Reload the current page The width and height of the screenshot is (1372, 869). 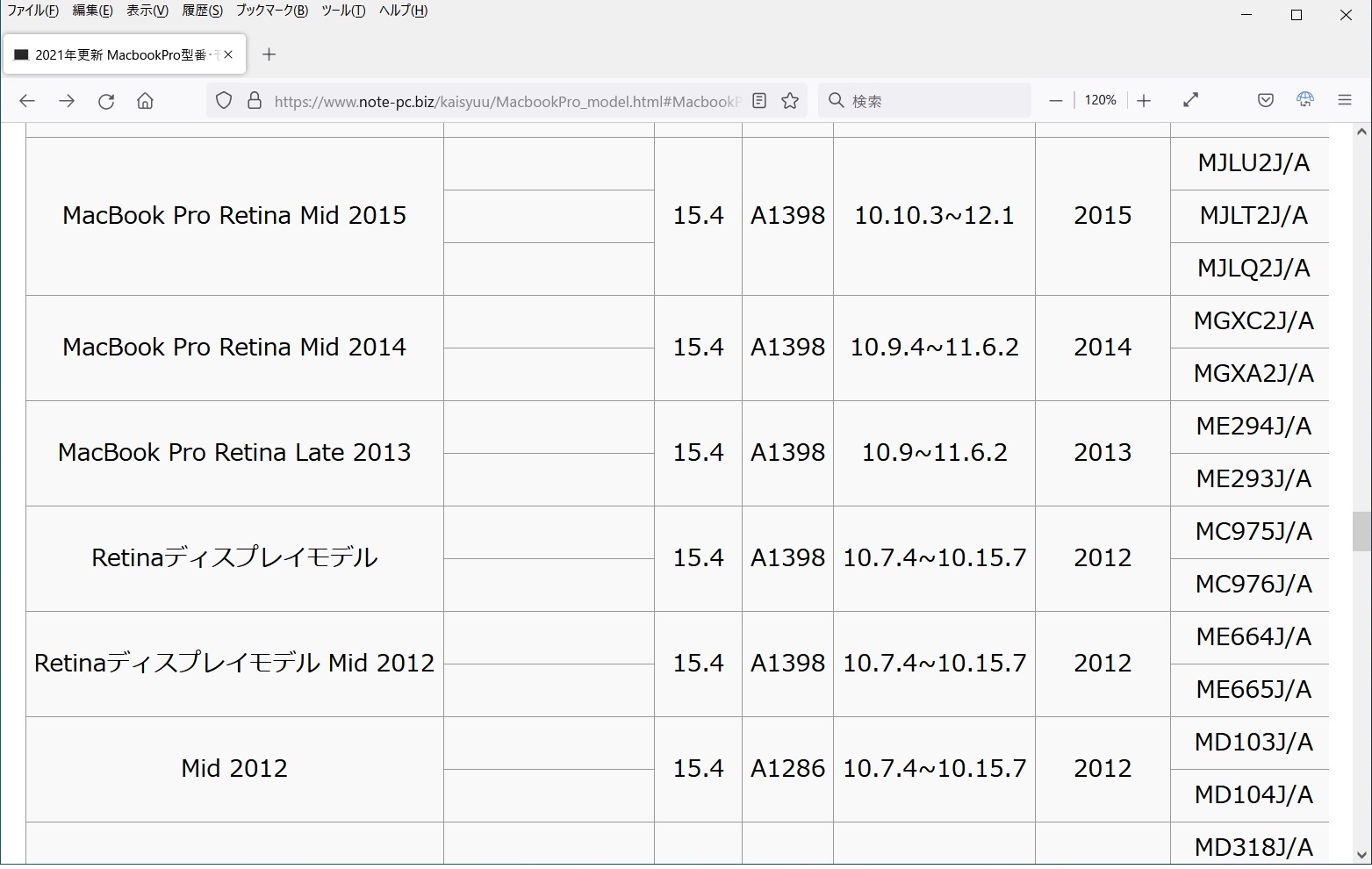pyautogui.click(x=106, y=101)
